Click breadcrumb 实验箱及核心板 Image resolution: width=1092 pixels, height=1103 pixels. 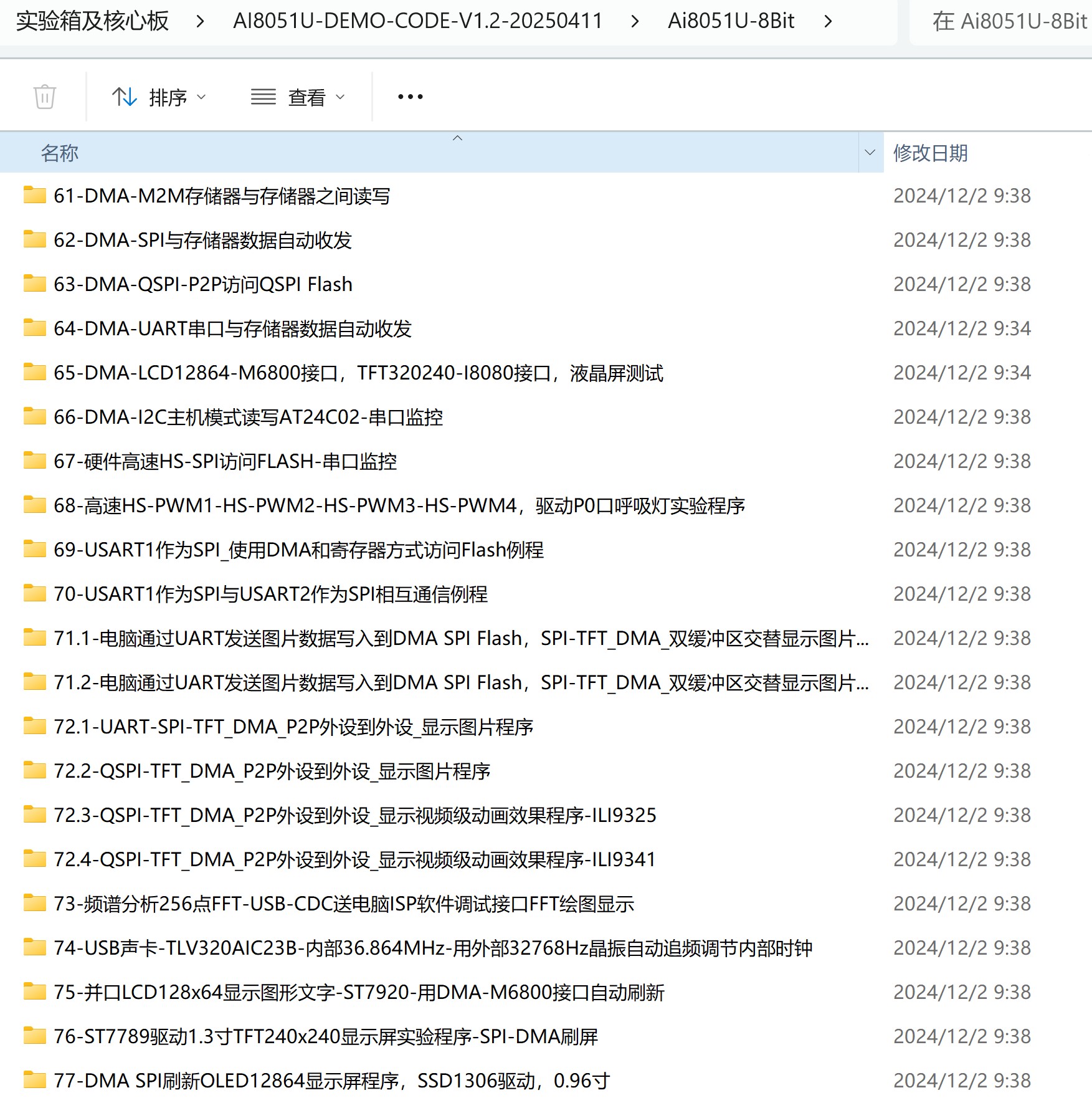click(x=92, y=21)
